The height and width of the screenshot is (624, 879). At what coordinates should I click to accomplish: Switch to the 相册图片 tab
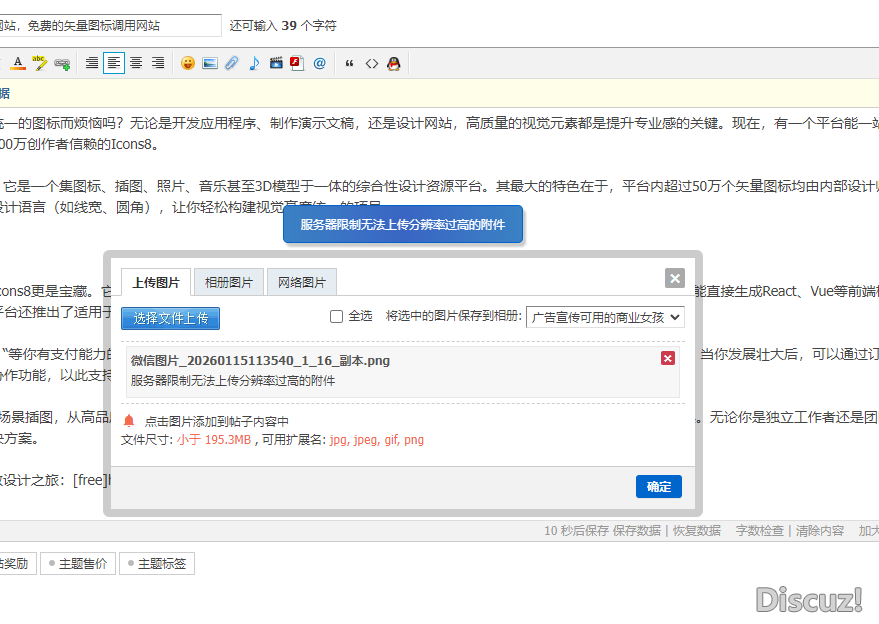(228, 281)
